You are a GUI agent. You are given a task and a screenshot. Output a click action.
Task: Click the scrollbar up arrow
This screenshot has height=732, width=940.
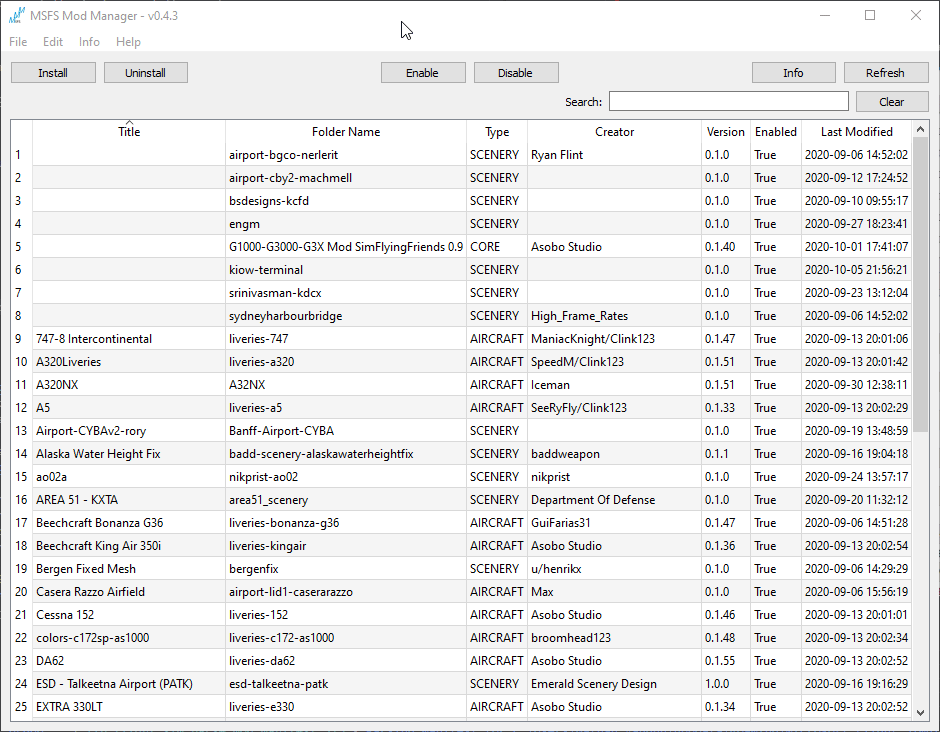pos(920,129)
